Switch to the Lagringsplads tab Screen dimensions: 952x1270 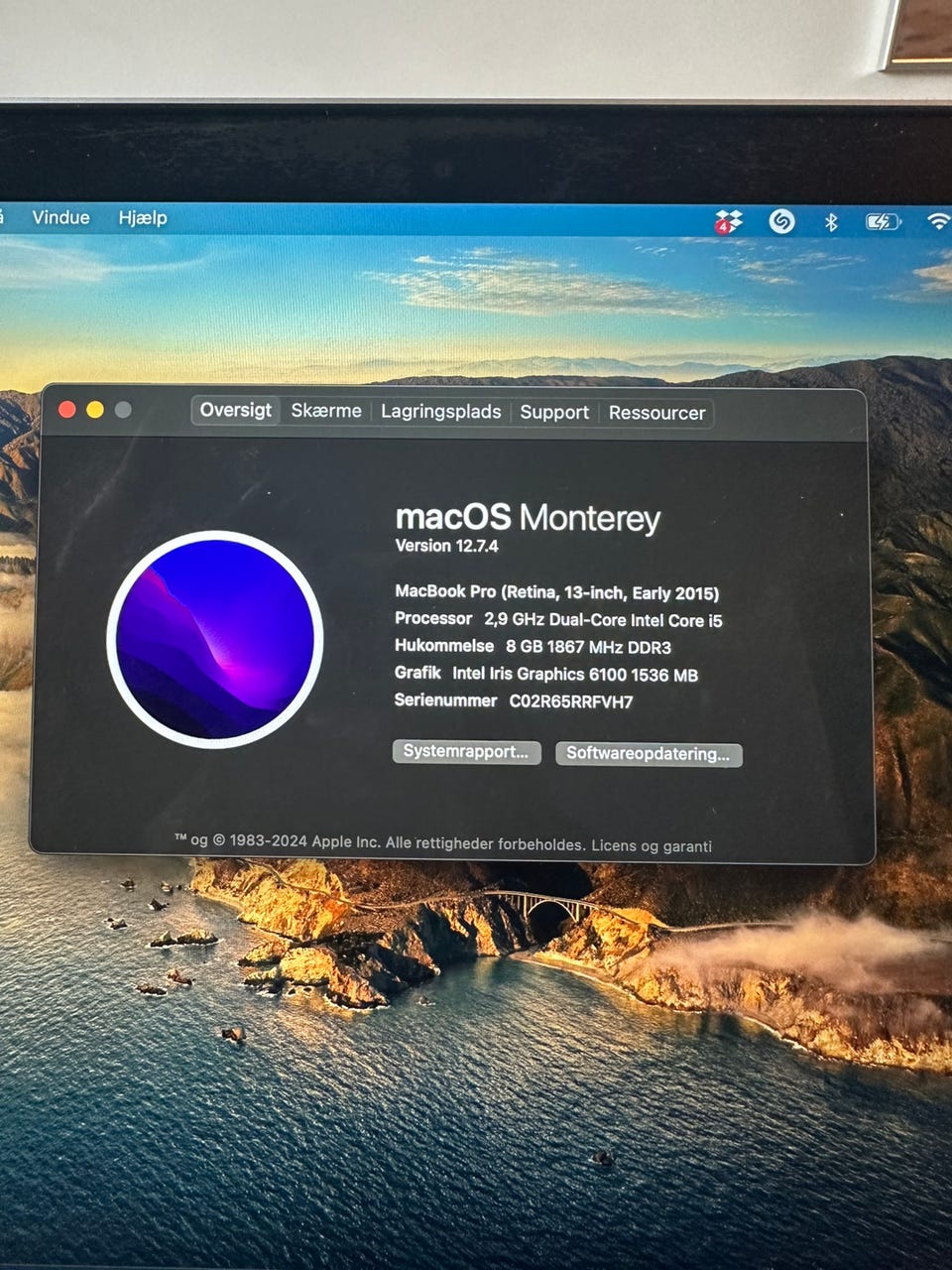point(441,412)
